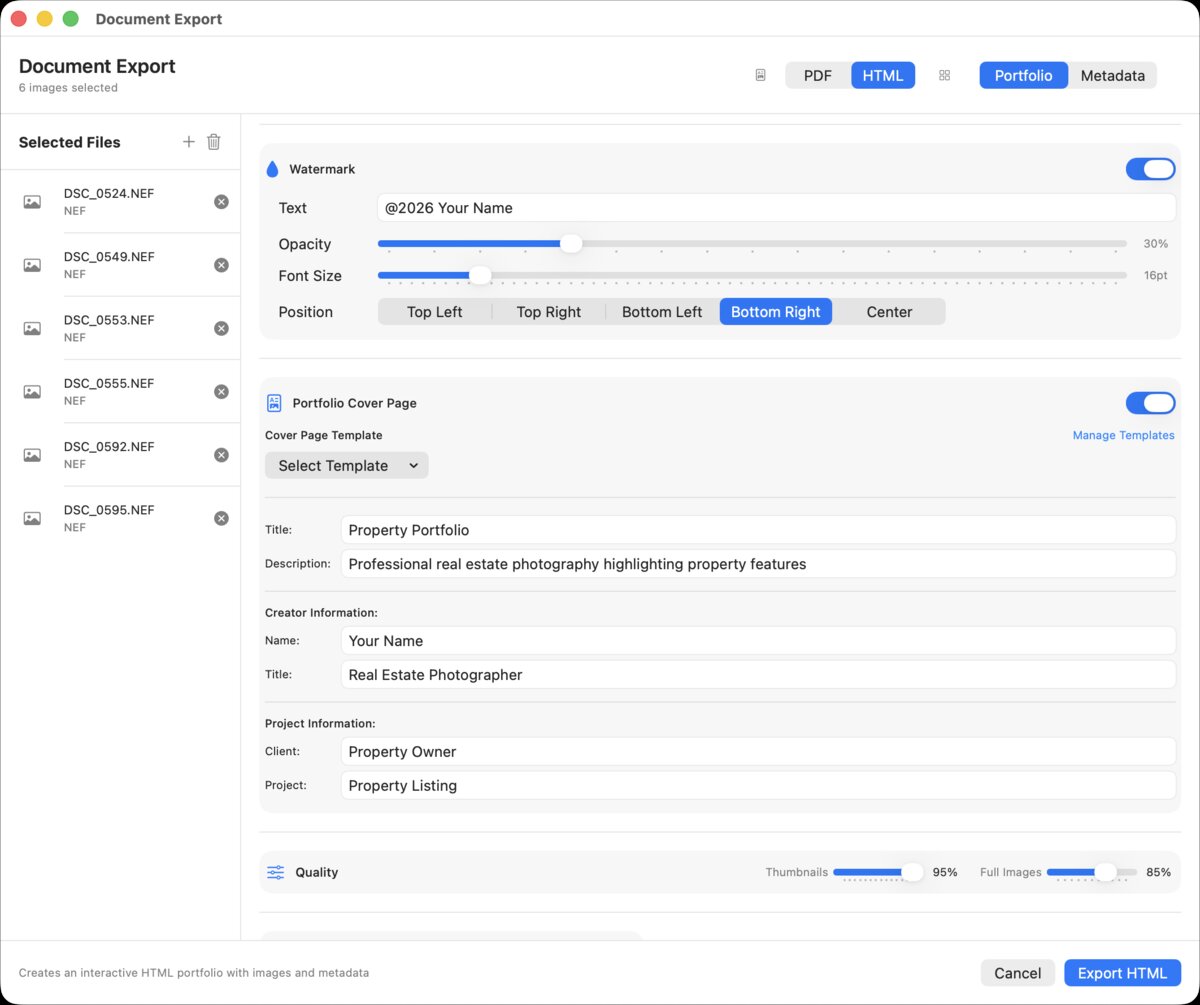
Task: Click the image thumbnail icon beside DSC_0524.NEF
Action: pos(31,200)
